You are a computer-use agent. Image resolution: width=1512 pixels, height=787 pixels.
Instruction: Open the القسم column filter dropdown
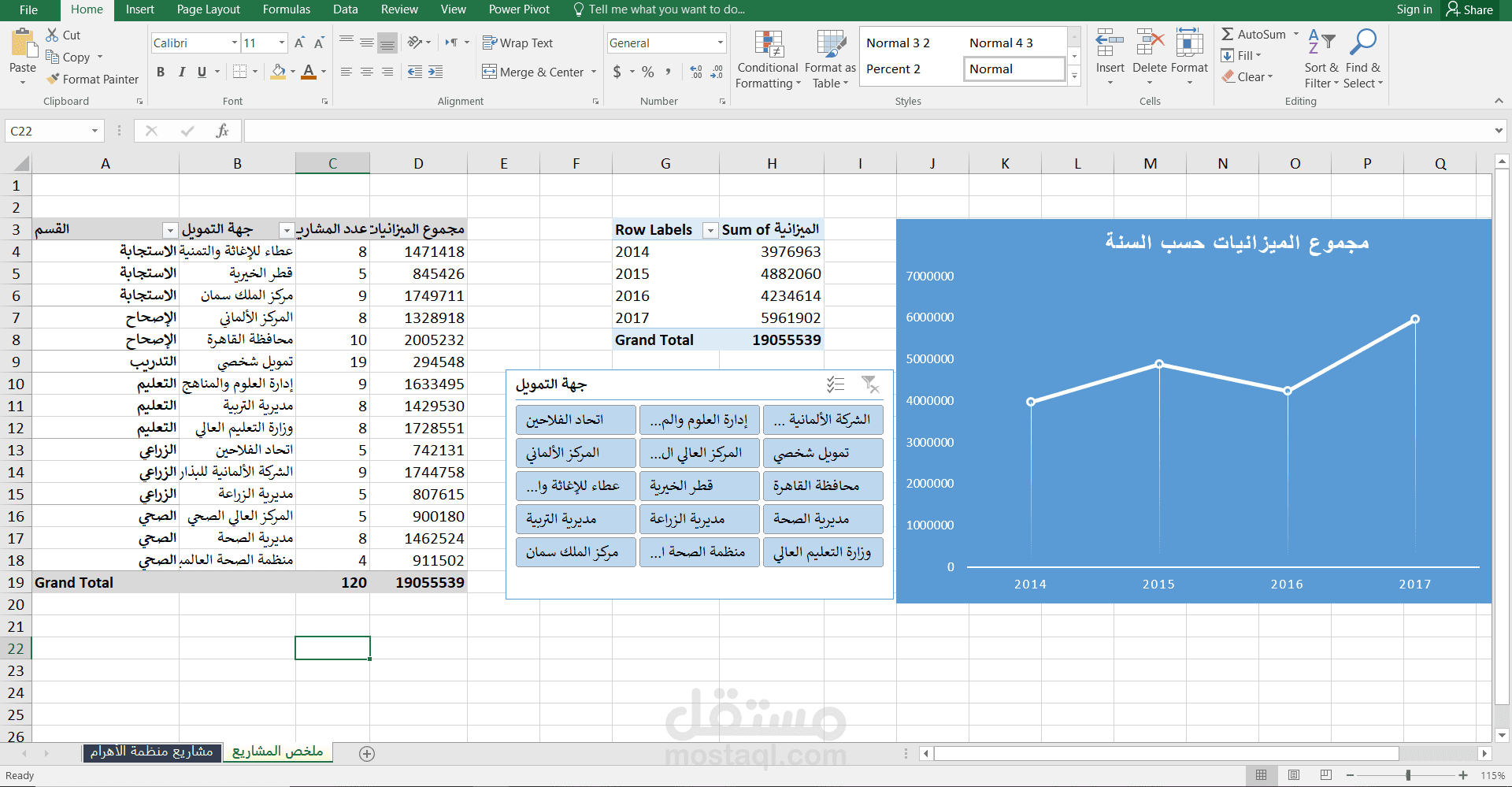169,230
